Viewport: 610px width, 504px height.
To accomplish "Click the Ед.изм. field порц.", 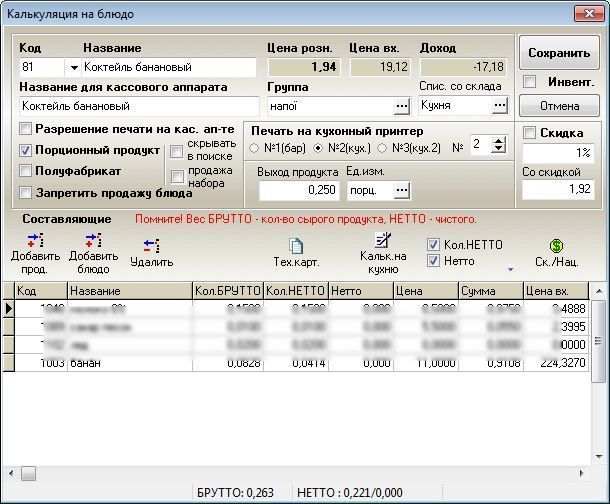I will tap(370, 190).
